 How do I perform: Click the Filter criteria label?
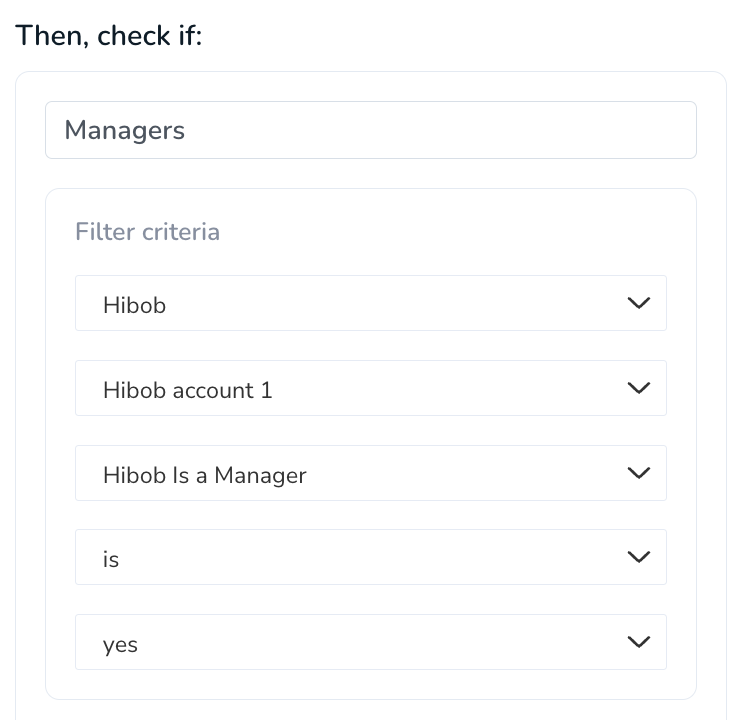pyautogui.click(x=147, y=232)
